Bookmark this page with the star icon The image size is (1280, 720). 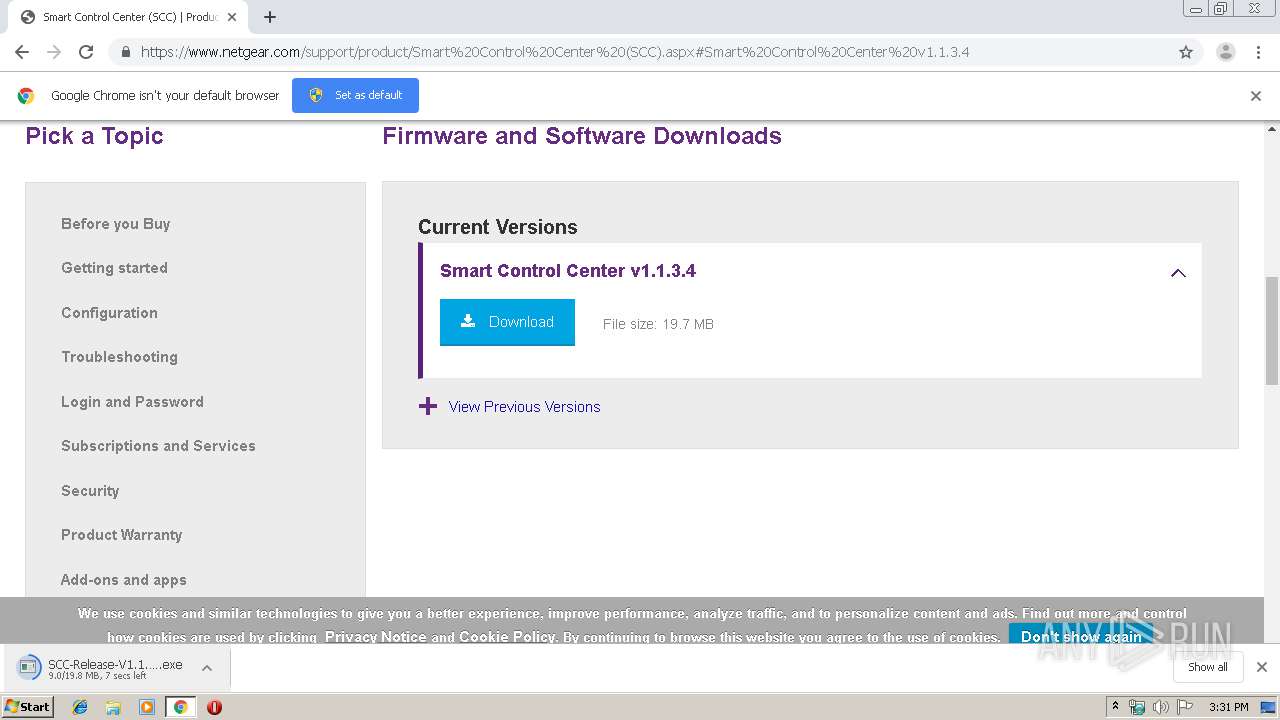pos(1186,52)
